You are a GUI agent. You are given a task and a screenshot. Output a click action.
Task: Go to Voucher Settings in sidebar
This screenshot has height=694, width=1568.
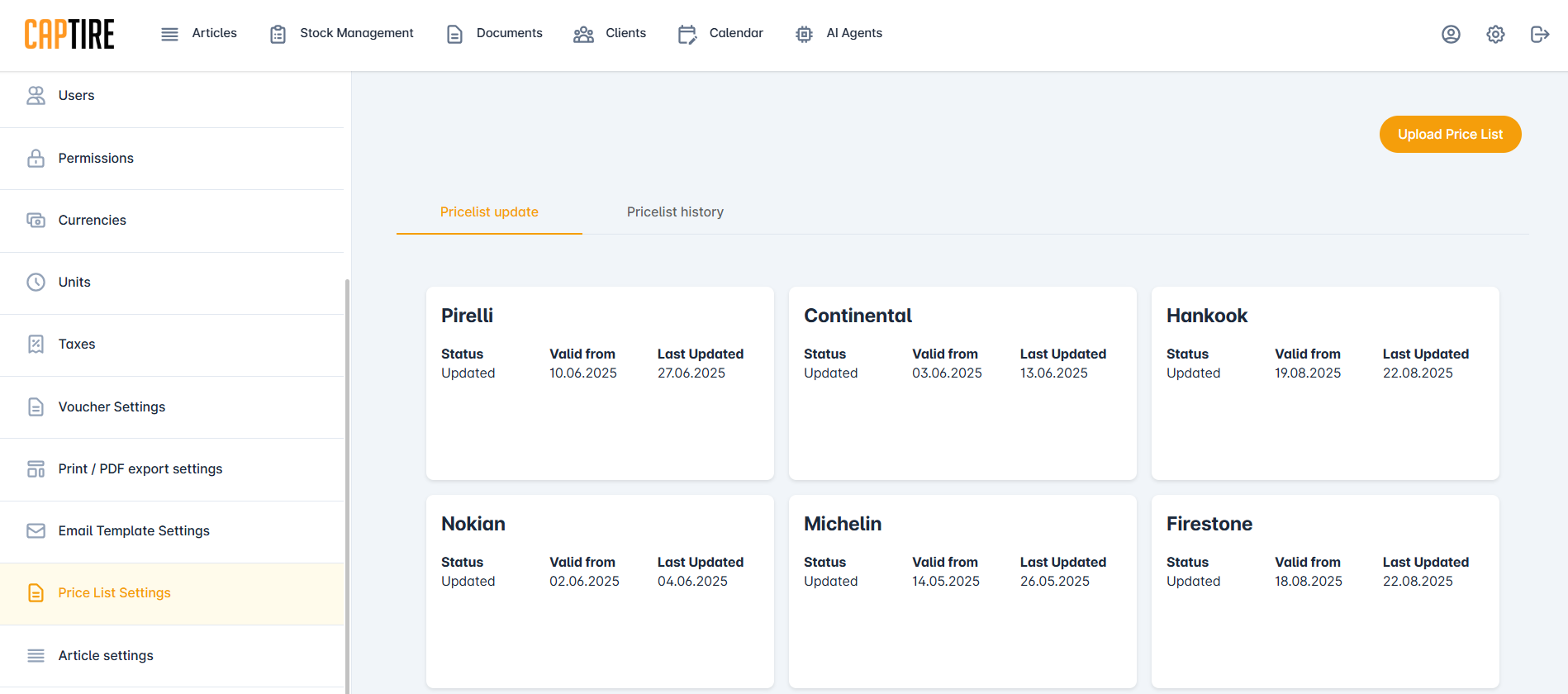(112, 407)
